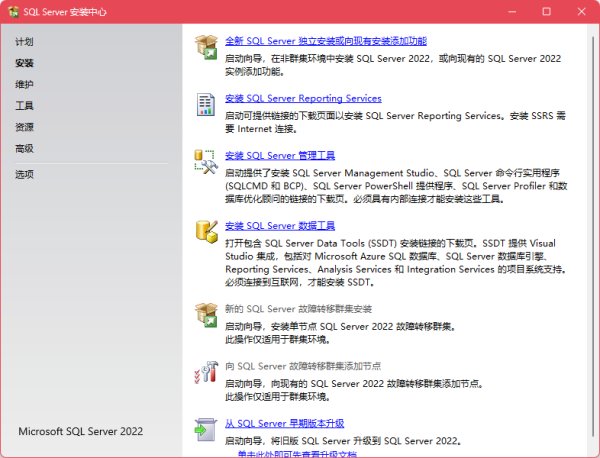Click 向 SQL Server 故障转移群集添加节点 text
The width and height of the screenshot is (600, 458).
(303, 366)
